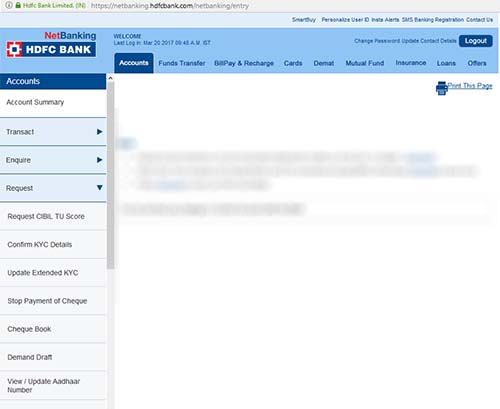Click the sidebar vertical scrollbar thumb

pyautogui.click(x=111, y=175)
